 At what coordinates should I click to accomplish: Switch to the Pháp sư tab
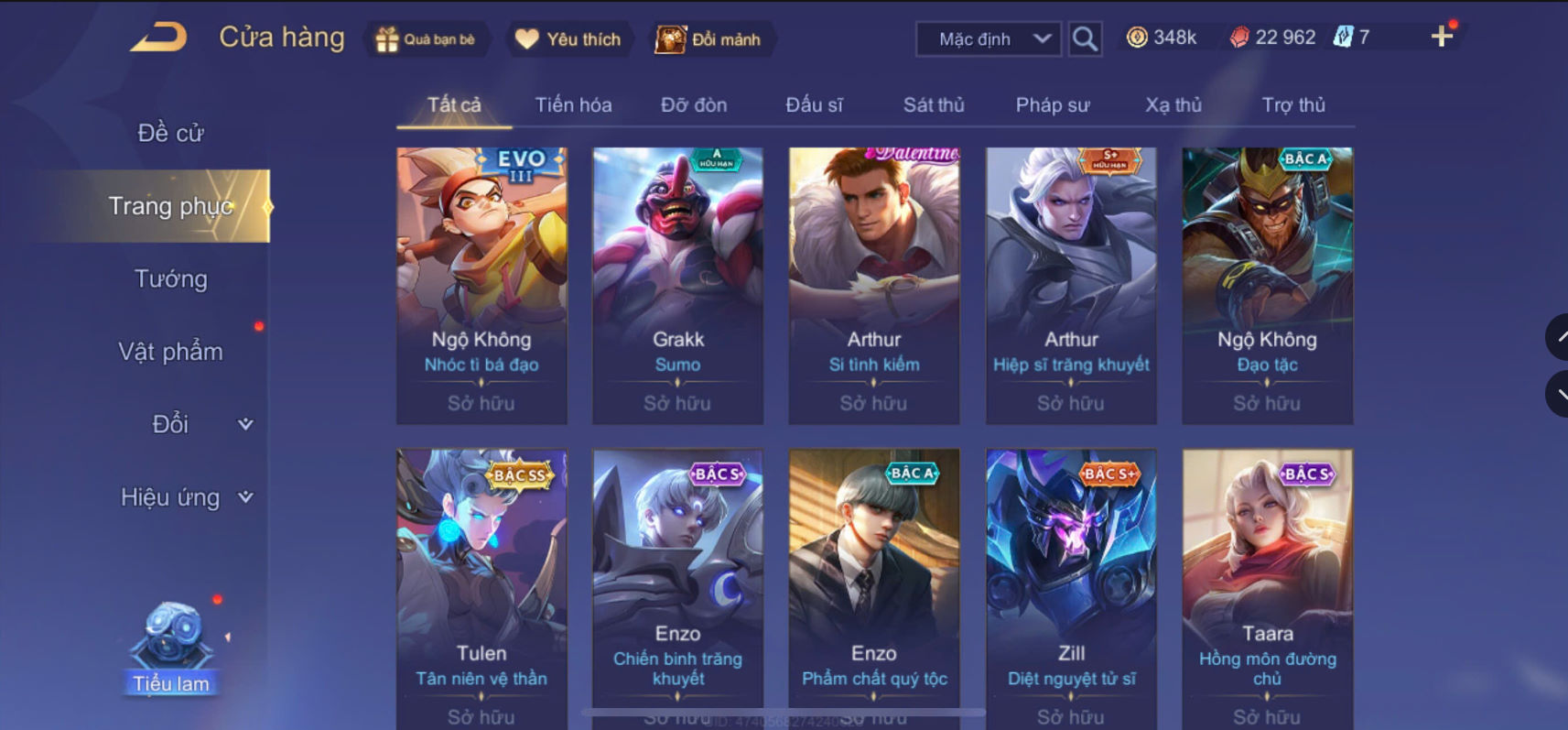coord(1053,105)
